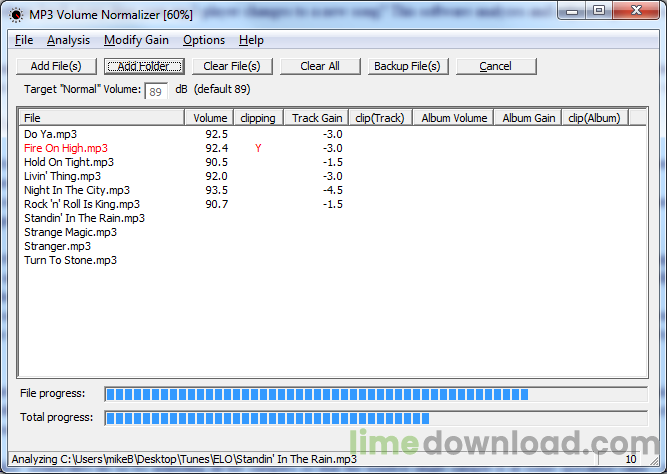Image resolution: width=667 pixels, height=474 pixels.
Task: Click the Clear All button
Action: tap(320, 66)
